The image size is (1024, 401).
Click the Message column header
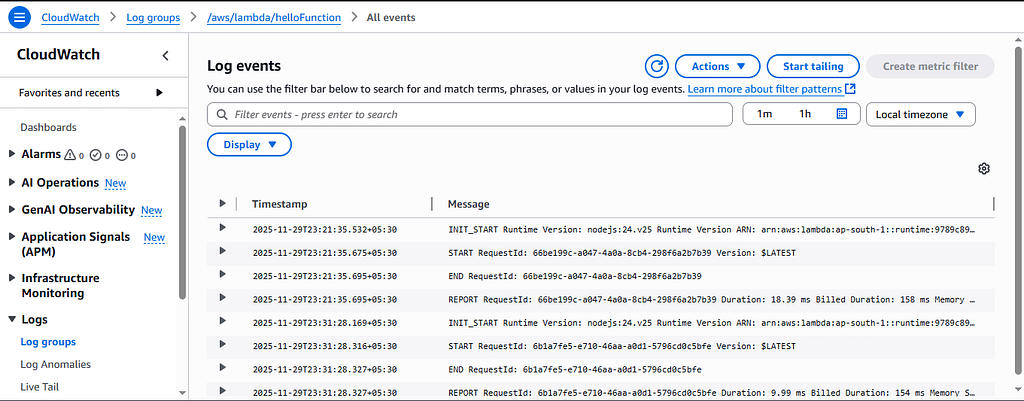(468, 204)
